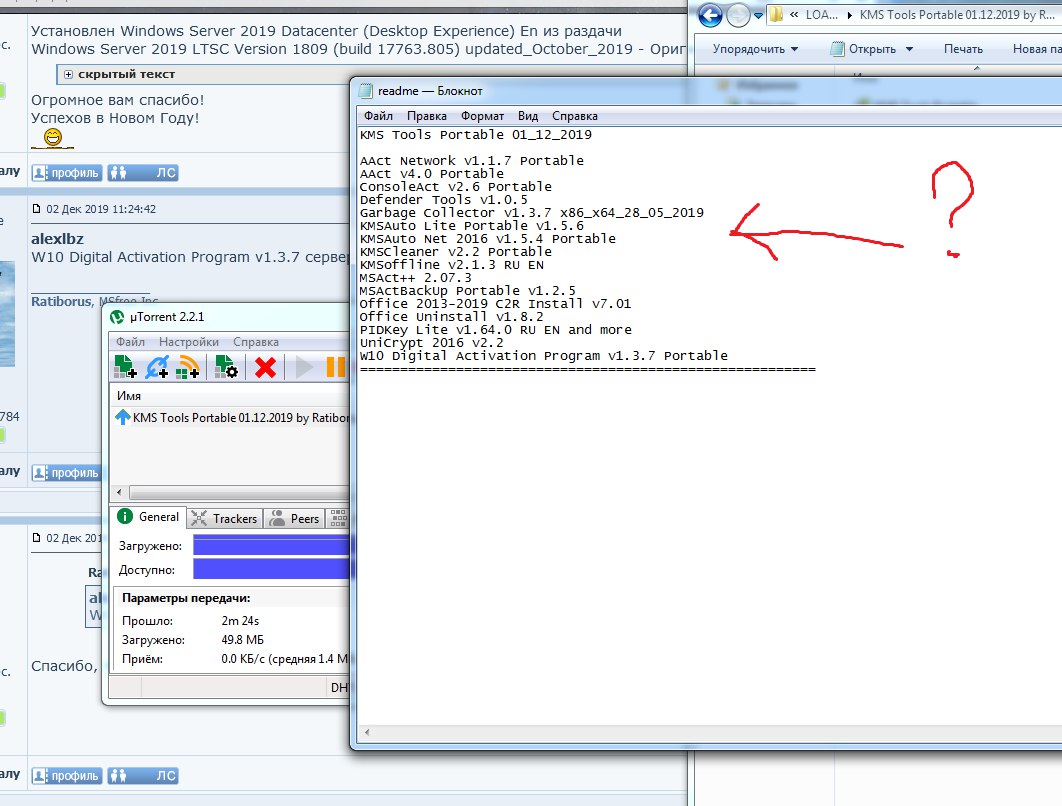1062x806 pixels.
Task: Open the Справка menu in Notepad
Action: (574, 116)
